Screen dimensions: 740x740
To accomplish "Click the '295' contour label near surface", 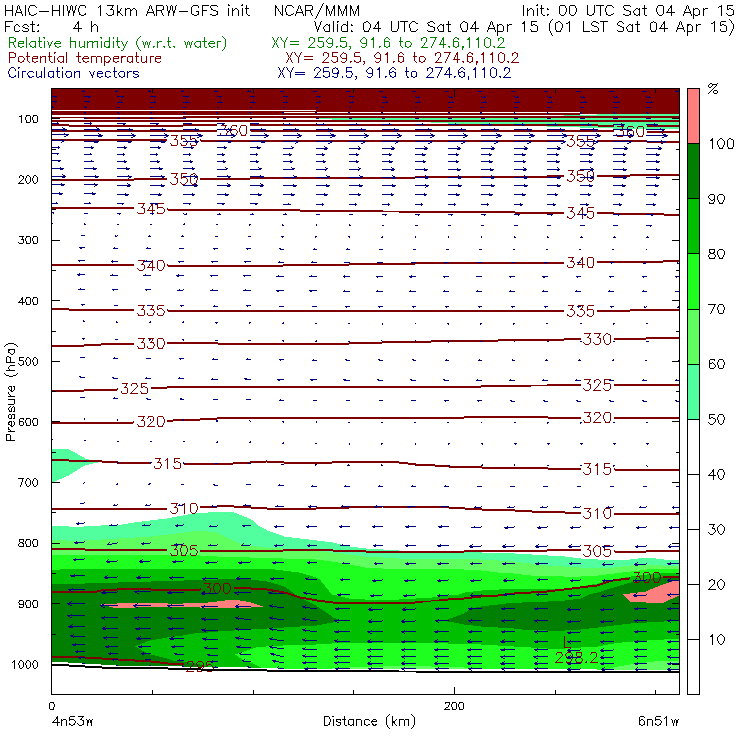I will (200, 666).
